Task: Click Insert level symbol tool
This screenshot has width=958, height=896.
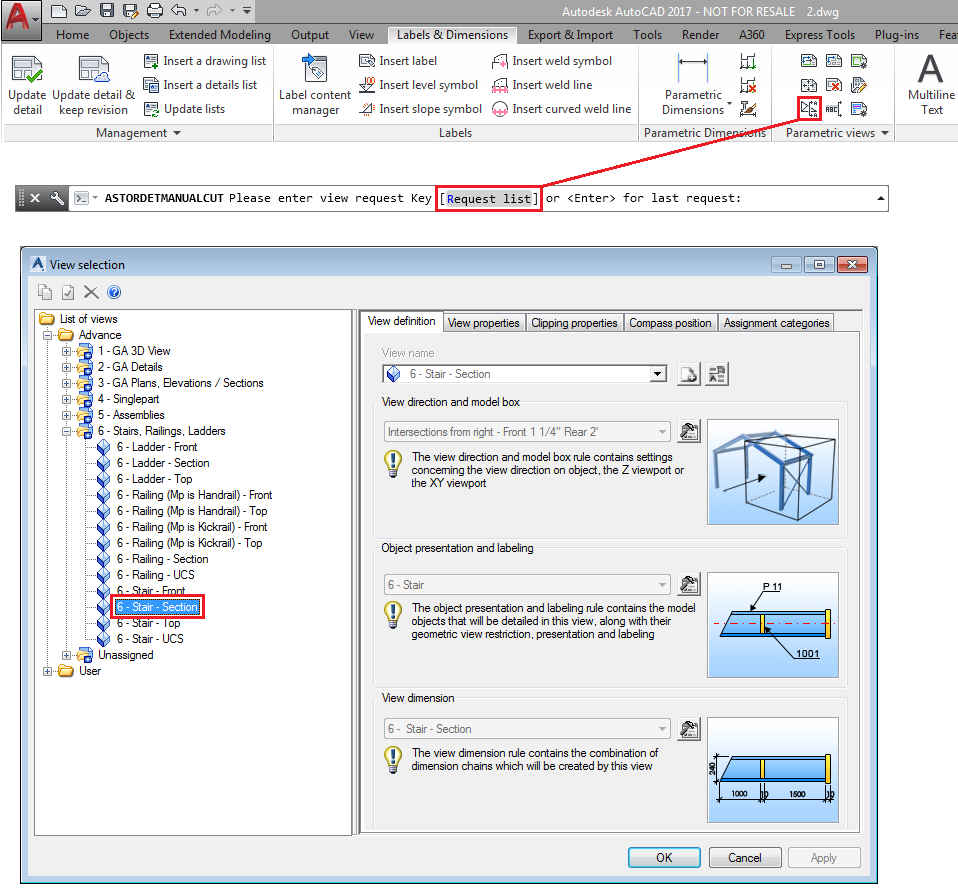Action: click(x=419, y=85)
